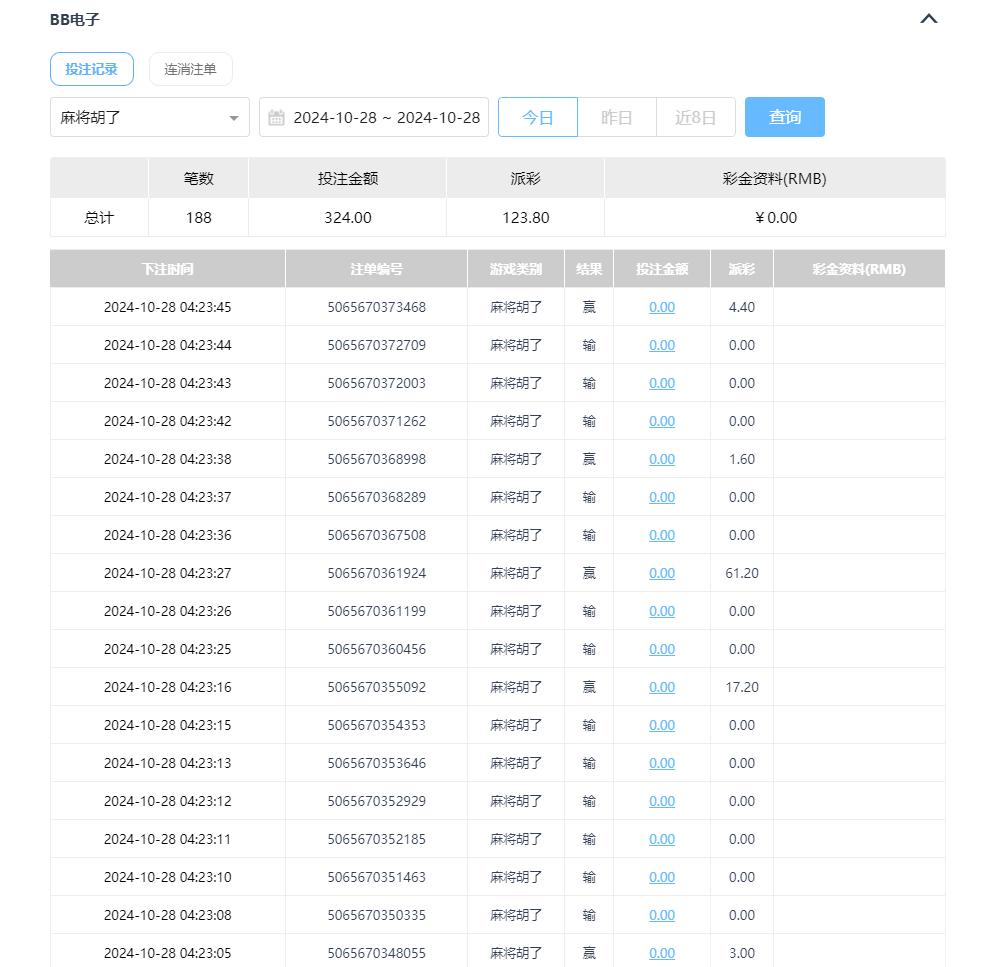Open bet amount link for order 5065670373468
The image size is (997, 967).
662,307
